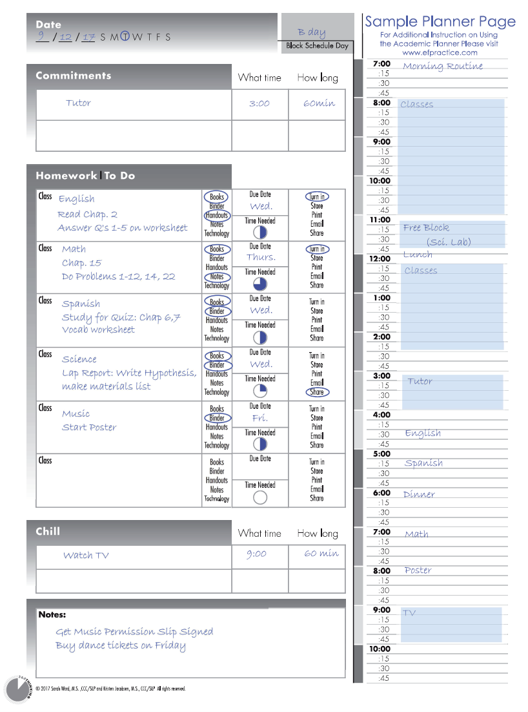Click 'Free Block' at 11:00 in schedule
The height and width of the screenshot is (712, 528).
coord(426,227)
